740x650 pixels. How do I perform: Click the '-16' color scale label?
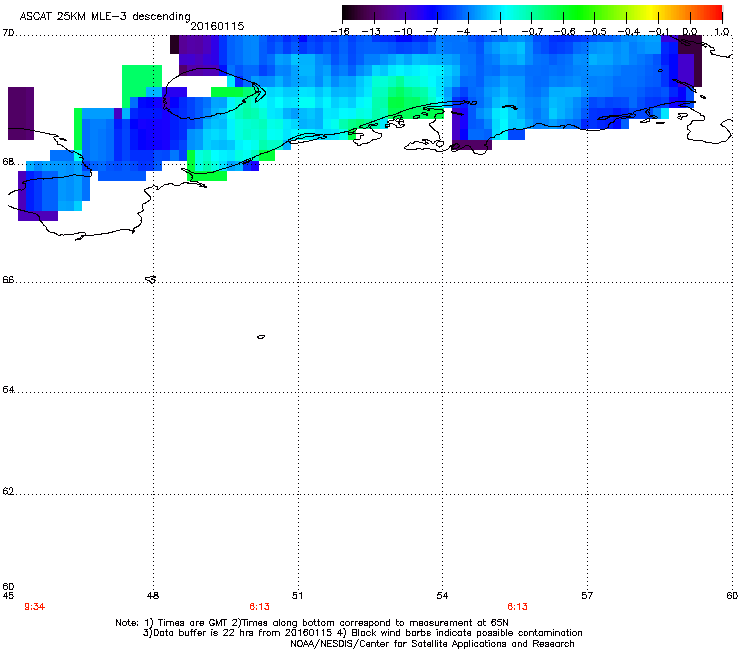(x=339, y=32)
